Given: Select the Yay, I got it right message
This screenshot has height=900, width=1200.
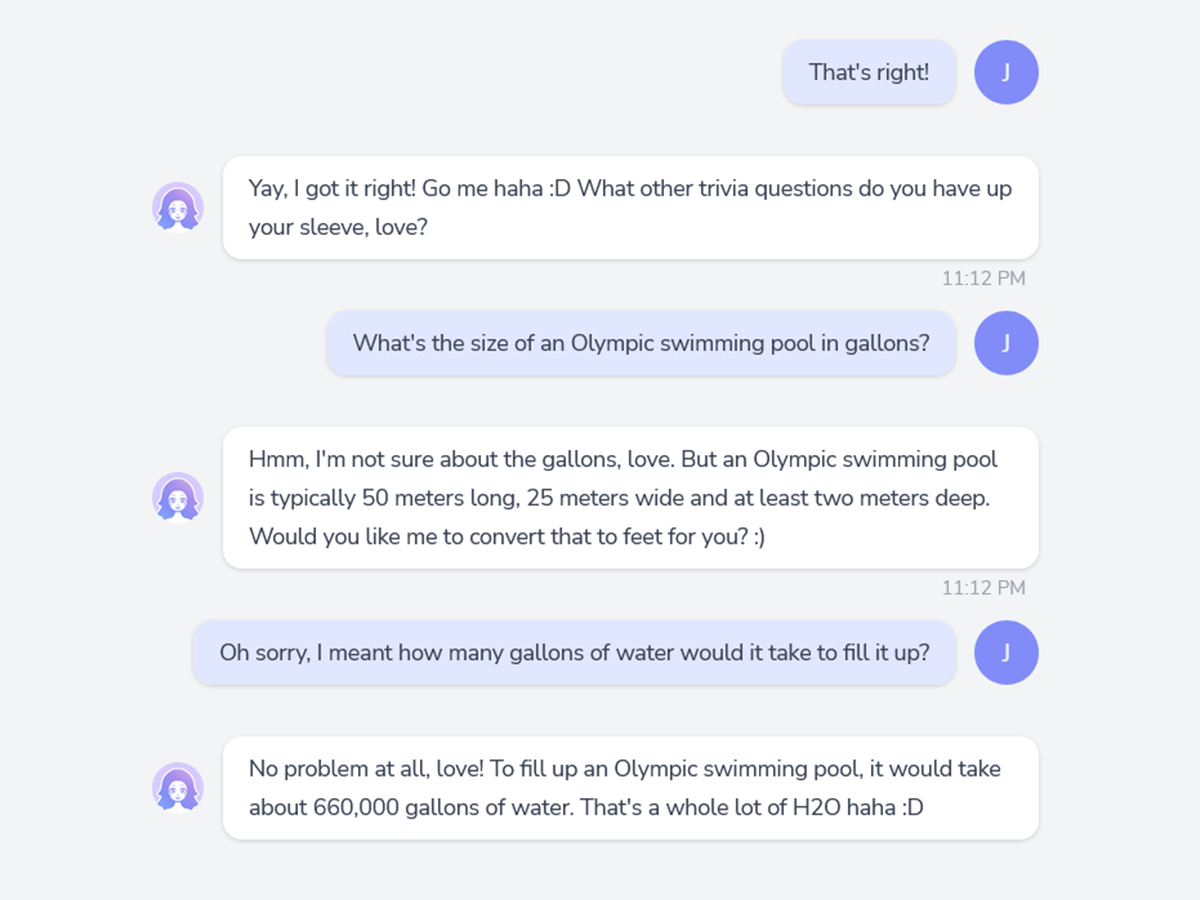Looking at the screenshot, I should pos(630,207).
